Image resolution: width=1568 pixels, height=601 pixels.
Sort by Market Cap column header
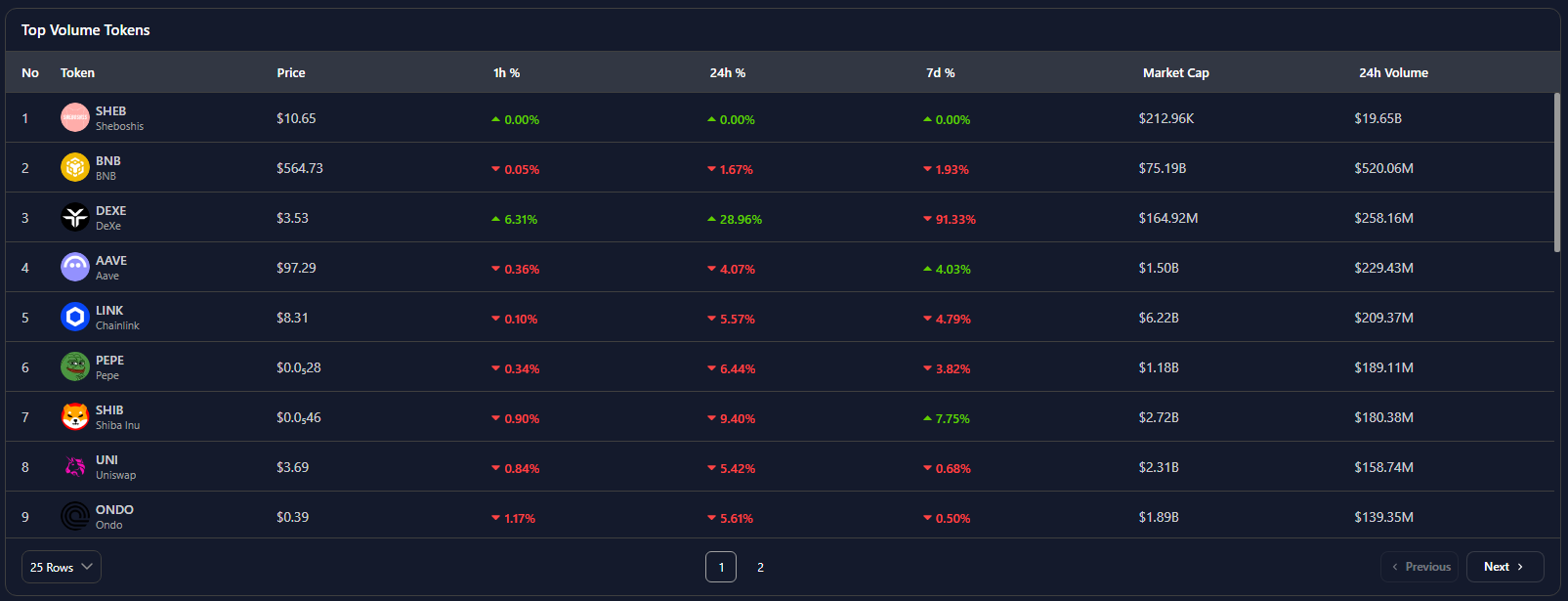[x=1176, y=73]
